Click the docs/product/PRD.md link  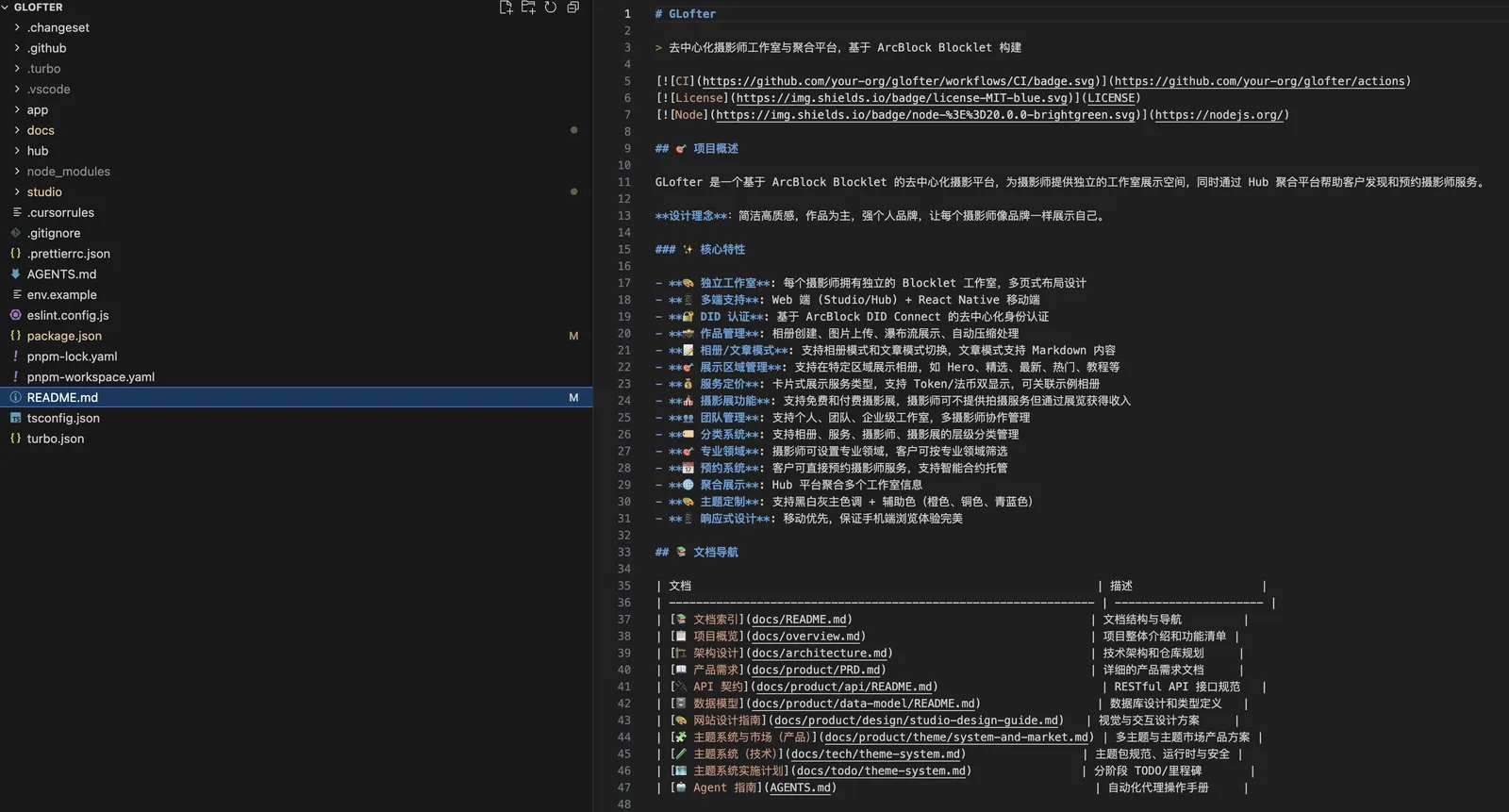point(816,671)
